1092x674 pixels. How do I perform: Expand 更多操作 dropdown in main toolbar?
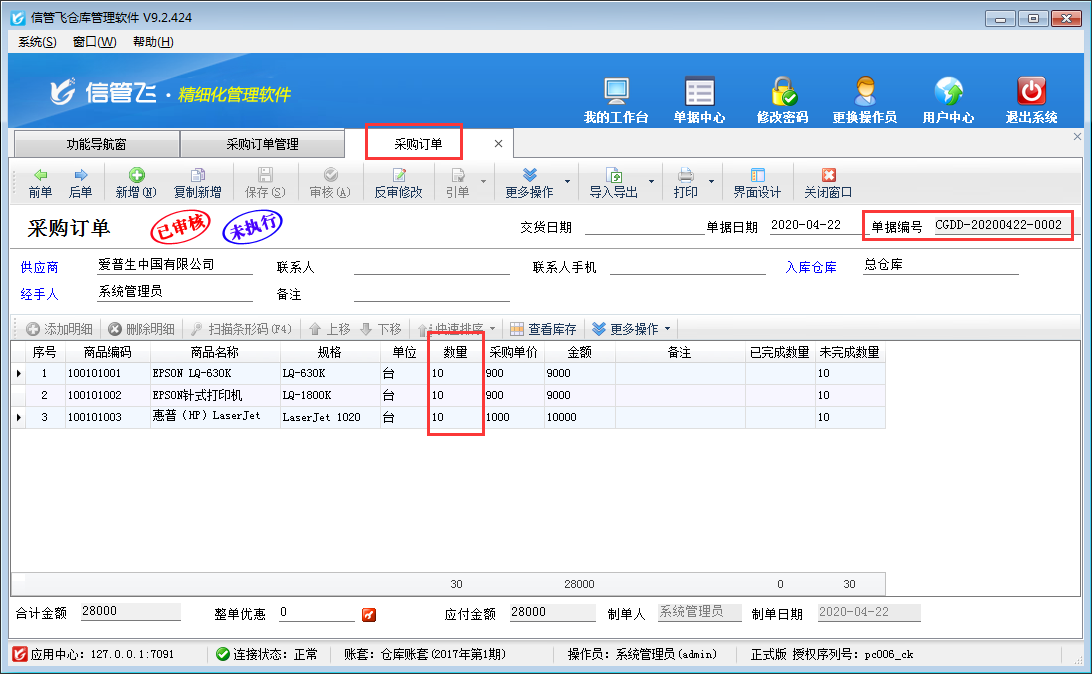[568, 182]
